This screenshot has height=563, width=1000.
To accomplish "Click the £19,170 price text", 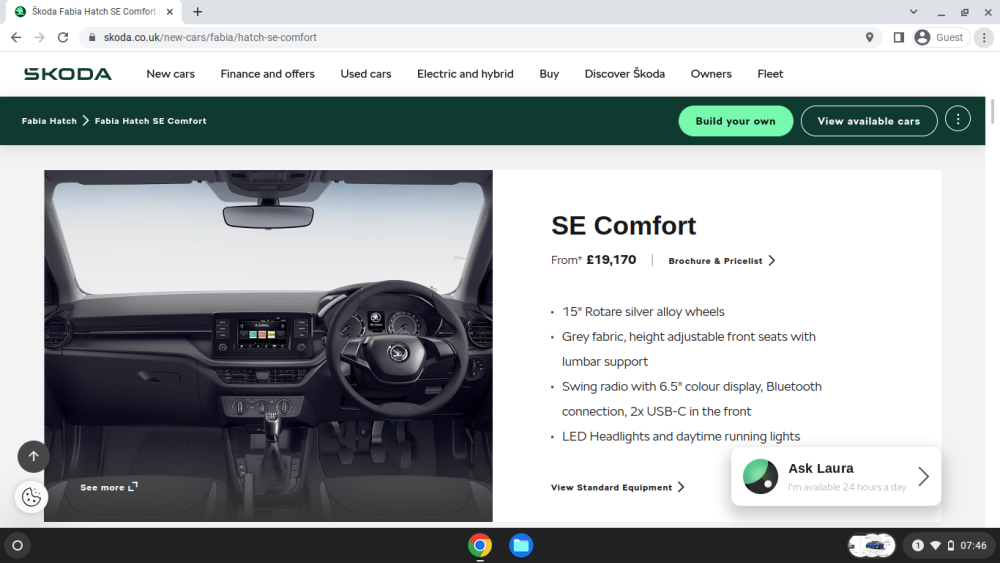I will coord(611,260).
